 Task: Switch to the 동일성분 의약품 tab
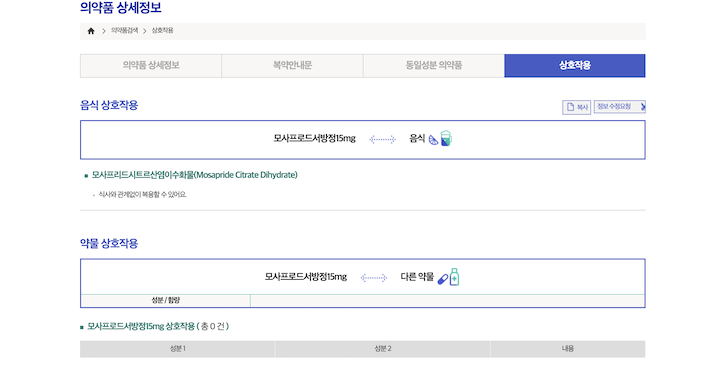tap(434, 66)
